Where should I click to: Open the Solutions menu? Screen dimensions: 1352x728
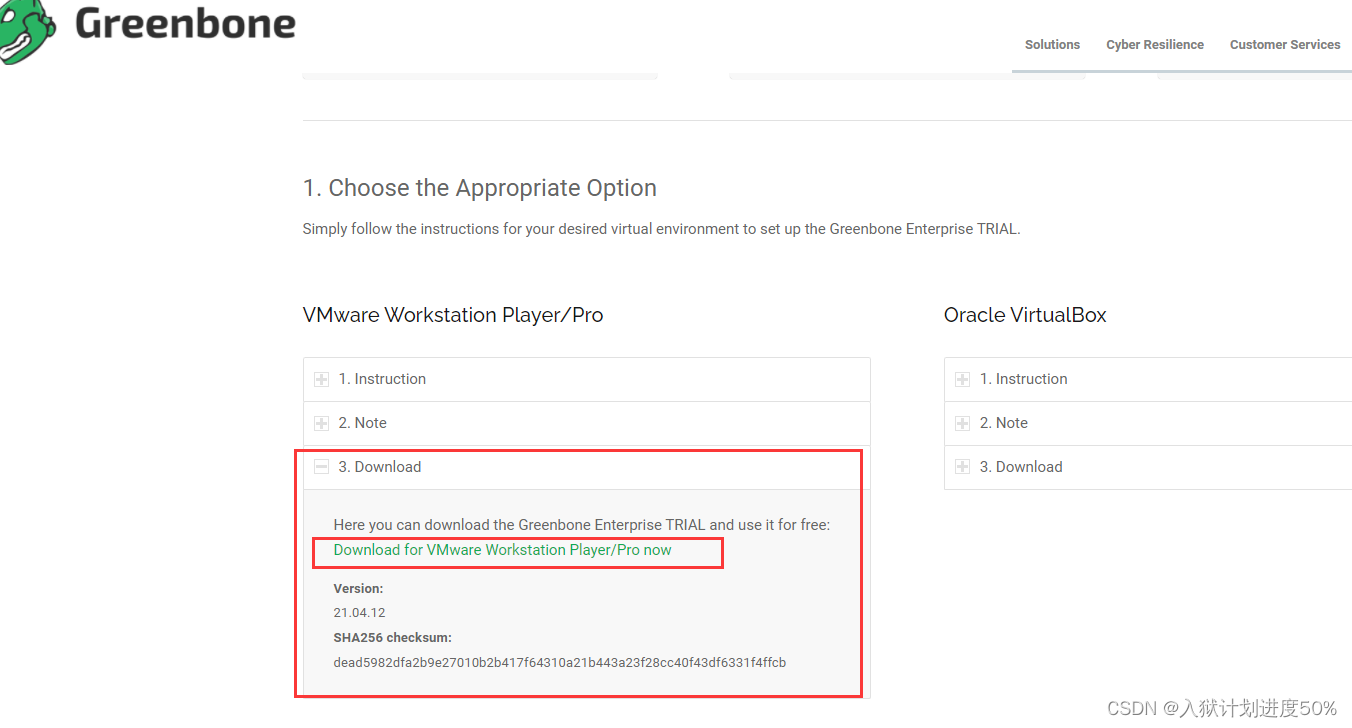click(1052, 45)
